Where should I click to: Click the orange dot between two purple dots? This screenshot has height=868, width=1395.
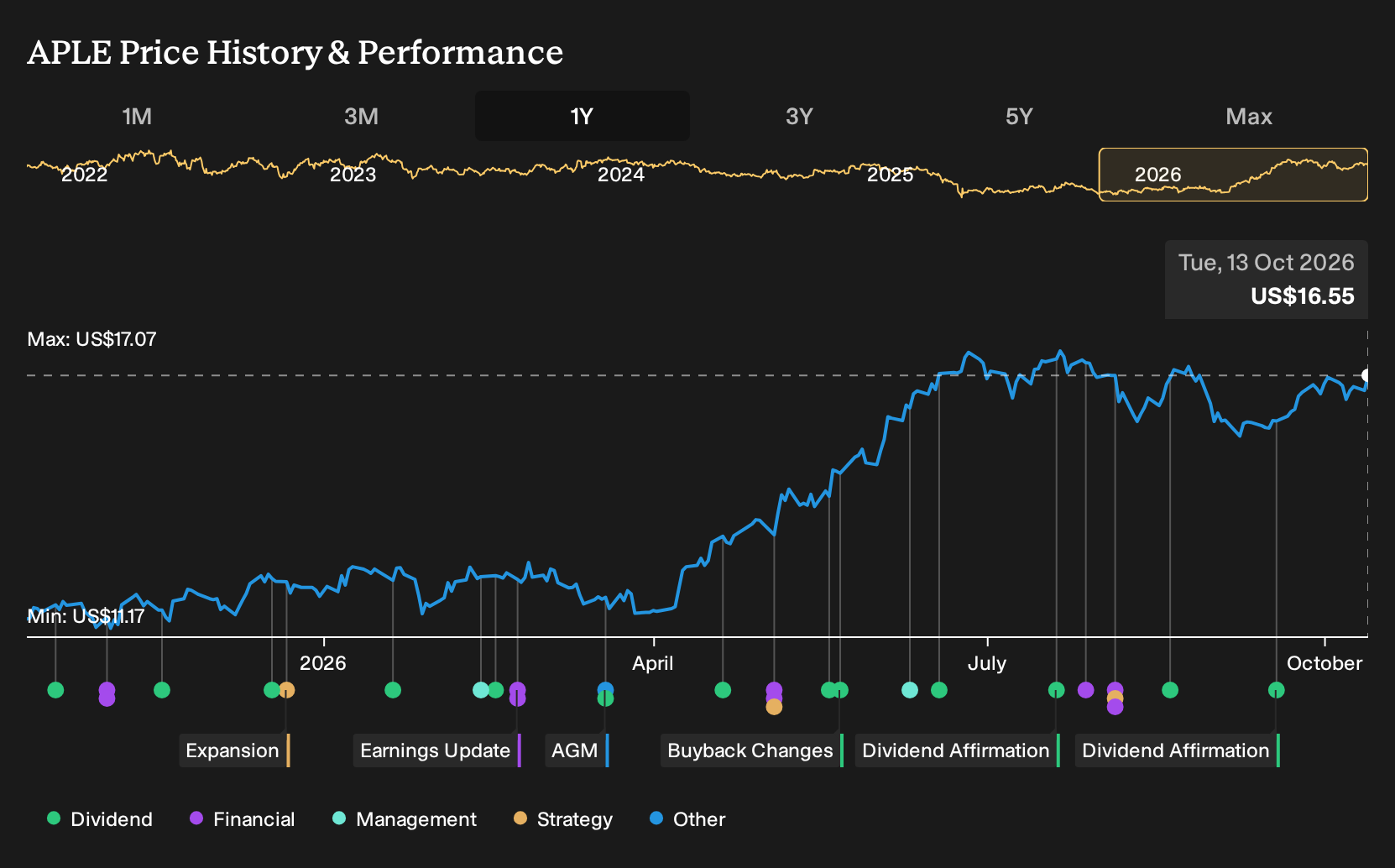[x=1115, y=698]
